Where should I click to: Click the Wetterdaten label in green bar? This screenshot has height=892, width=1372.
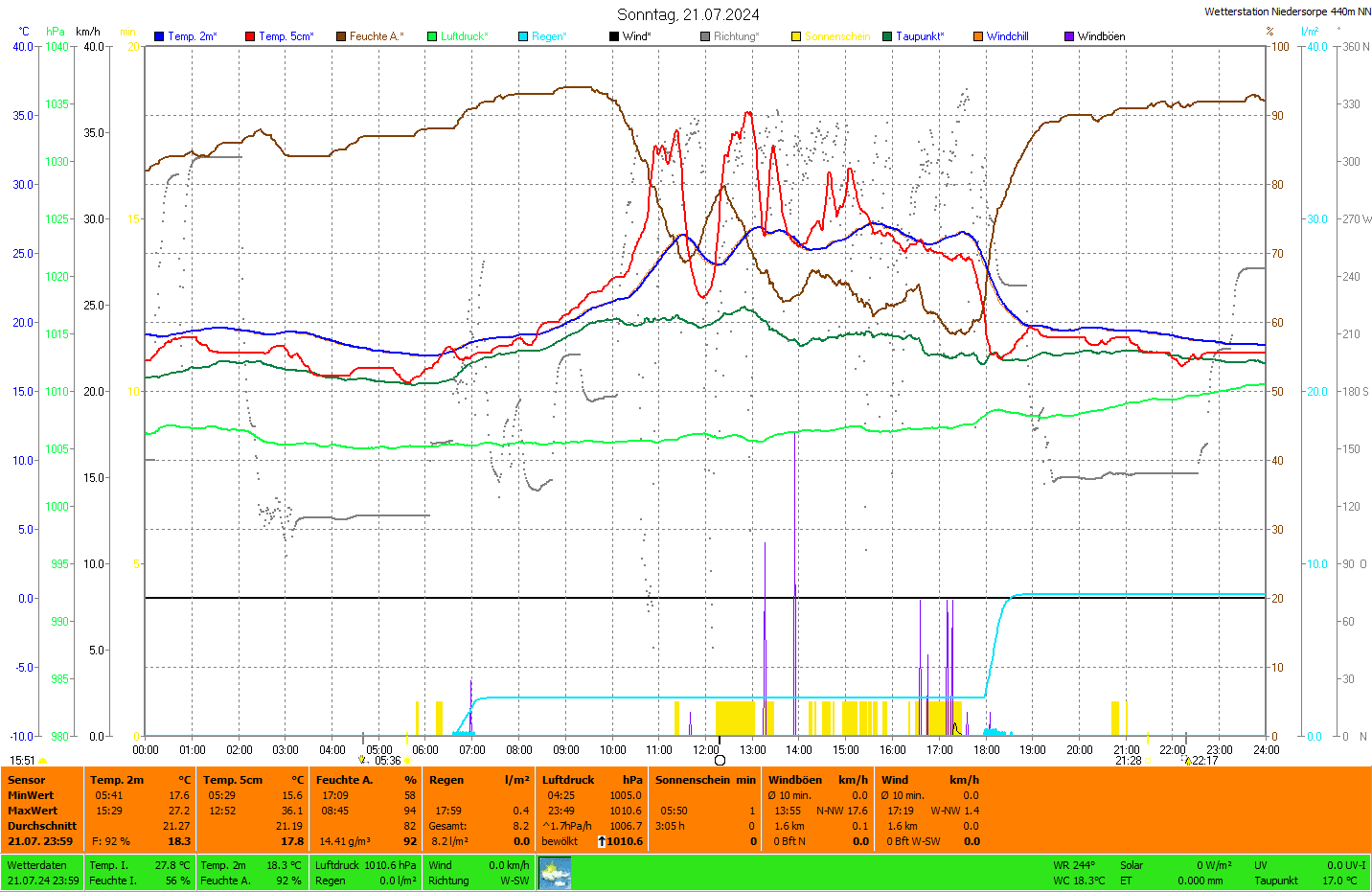click(x=37, y=865)
